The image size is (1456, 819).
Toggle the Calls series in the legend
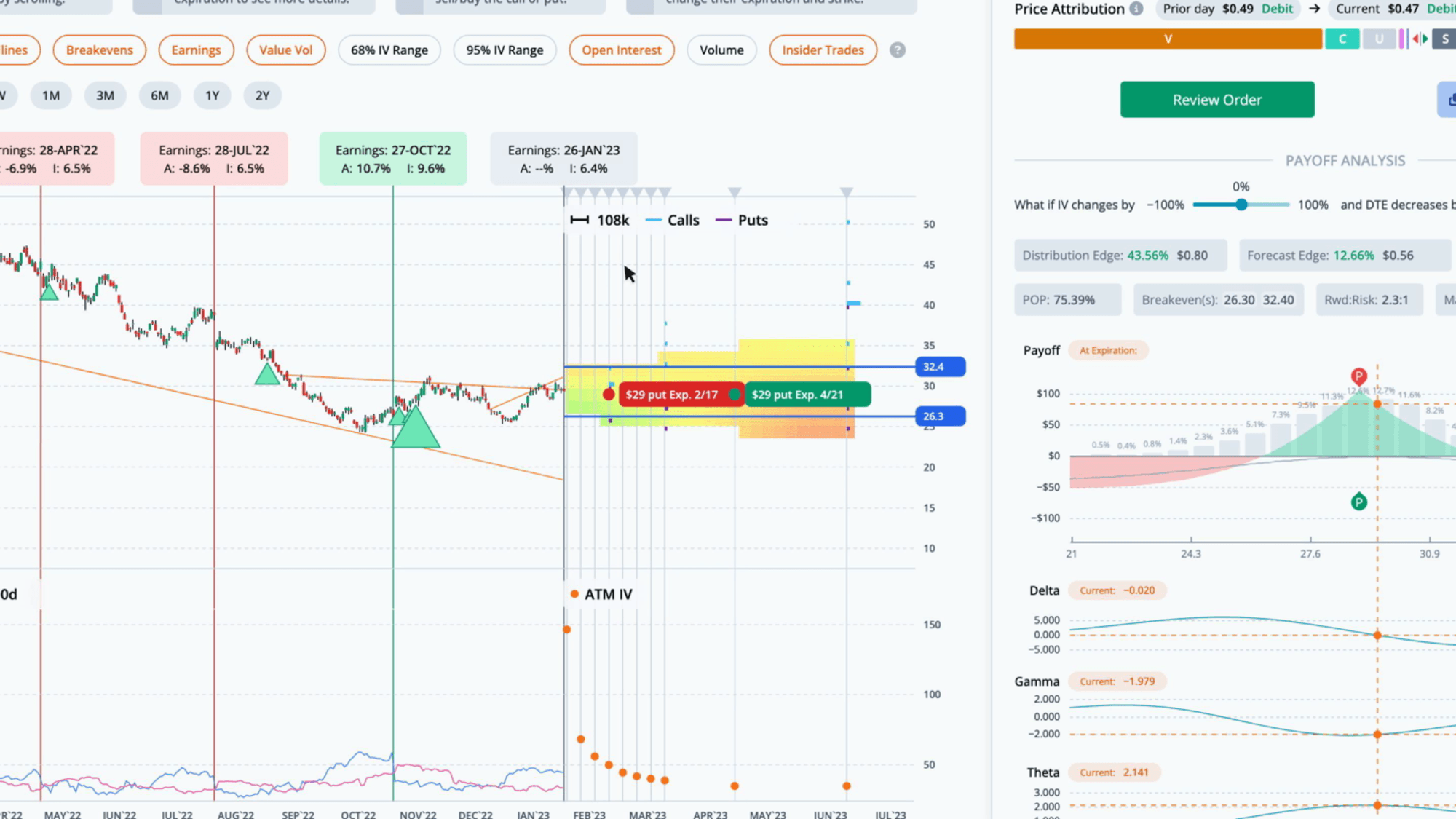[673, 221]
